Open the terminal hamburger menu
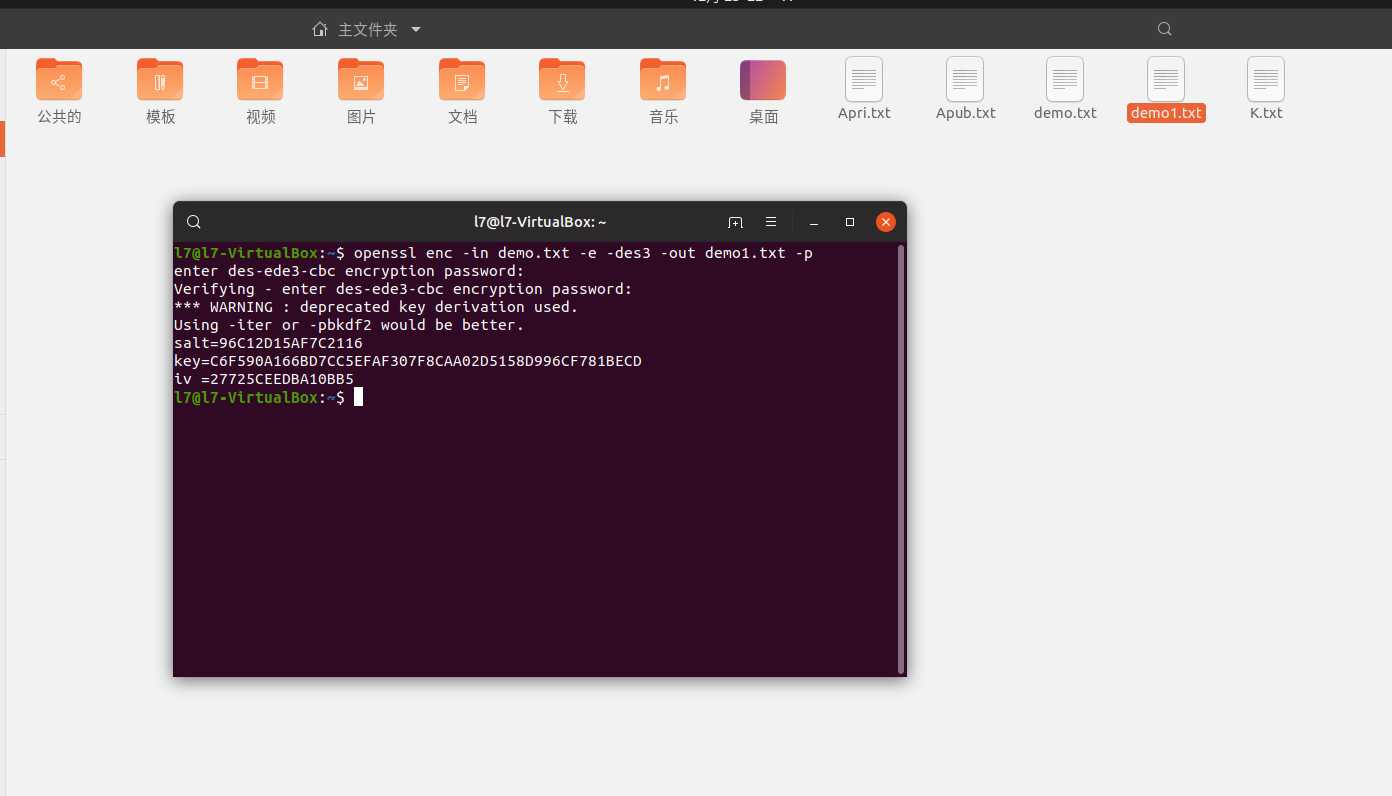The width and height of the screenshot is (1392, 796). [771, 222]
